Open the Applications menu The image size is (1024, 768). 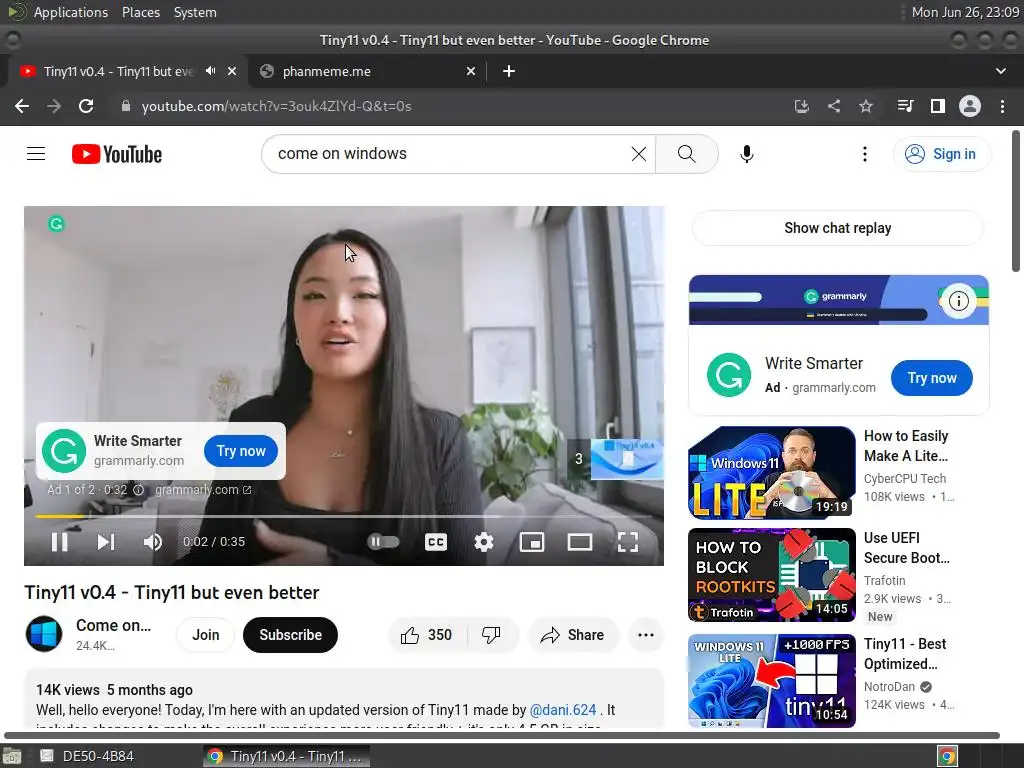71,12
